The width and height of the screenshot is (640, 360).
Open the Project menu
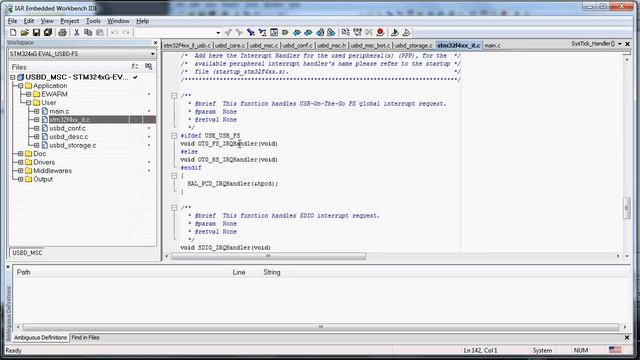69,21
